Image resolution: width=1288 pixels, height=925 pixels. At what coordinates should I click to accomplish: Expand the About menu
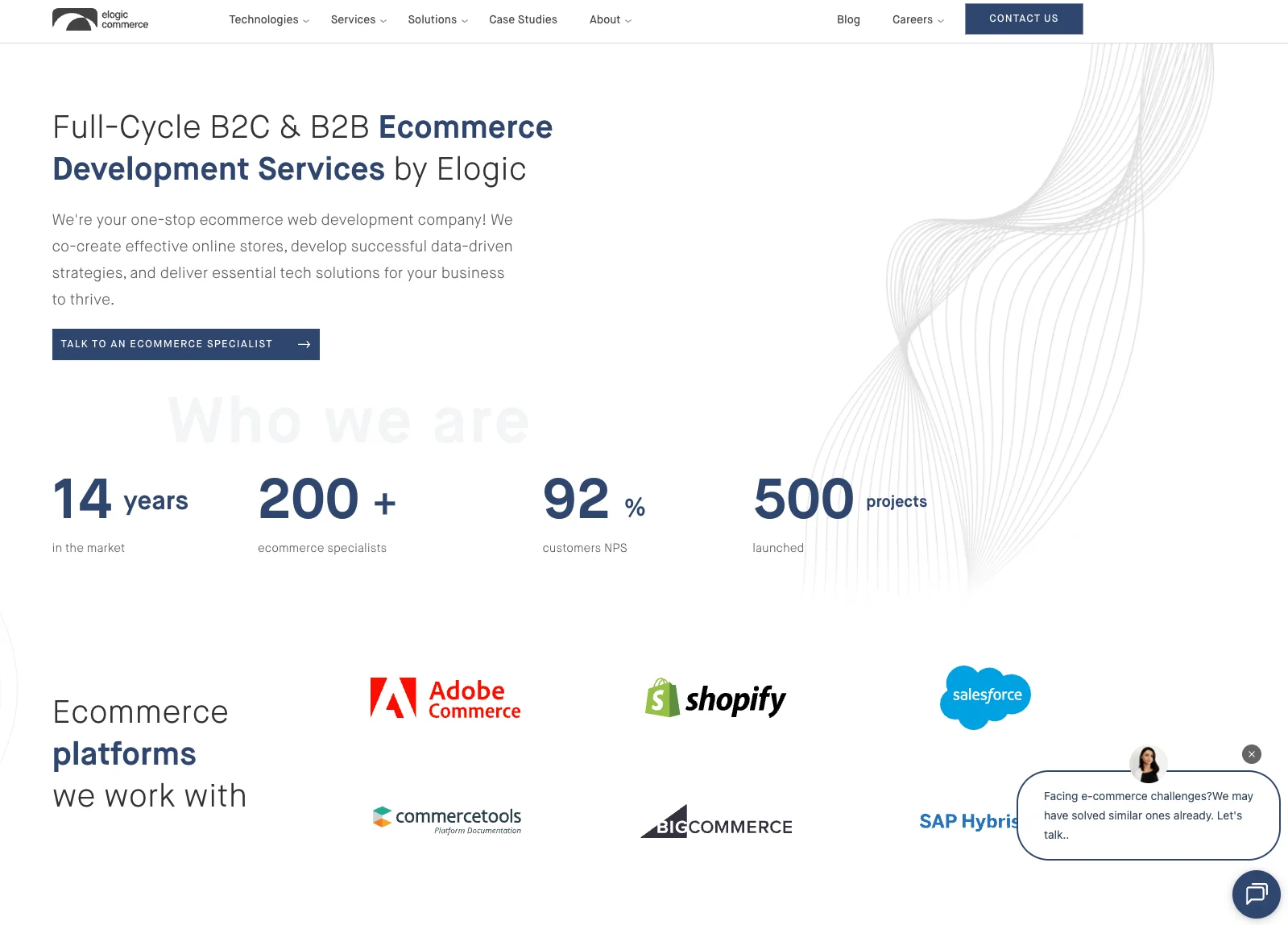pos(610,19)
